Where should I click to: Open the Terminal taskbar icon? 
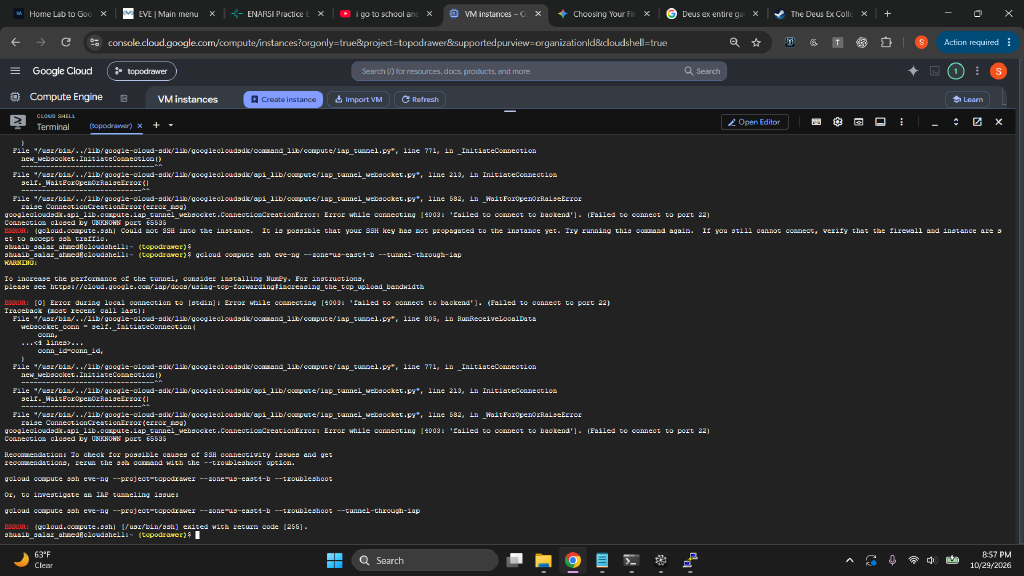click(631, 560)
